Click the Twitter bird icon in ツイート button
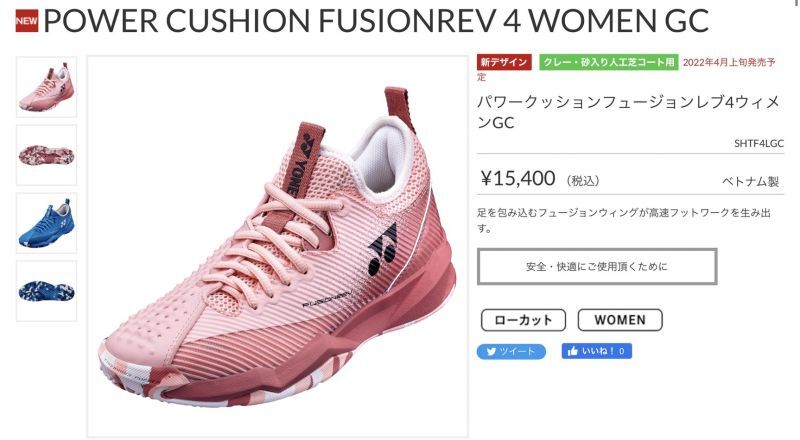 491,352
